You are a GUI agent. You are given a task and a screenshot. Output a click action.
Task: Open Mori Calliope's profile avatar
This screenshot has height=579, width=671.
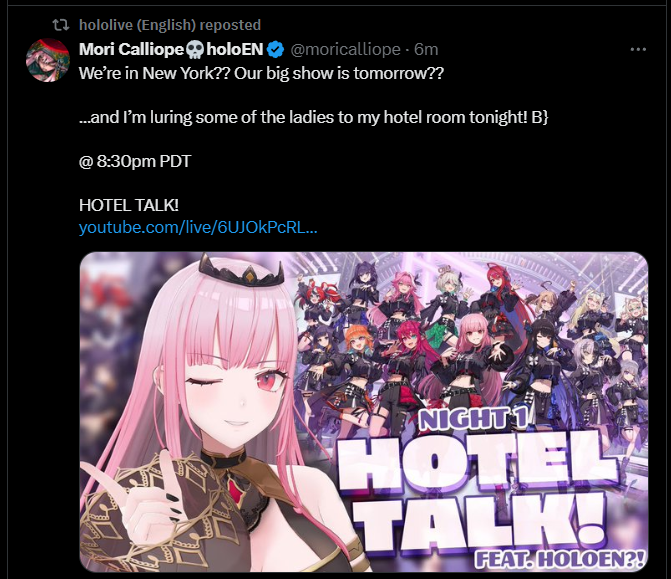[48, 60]
